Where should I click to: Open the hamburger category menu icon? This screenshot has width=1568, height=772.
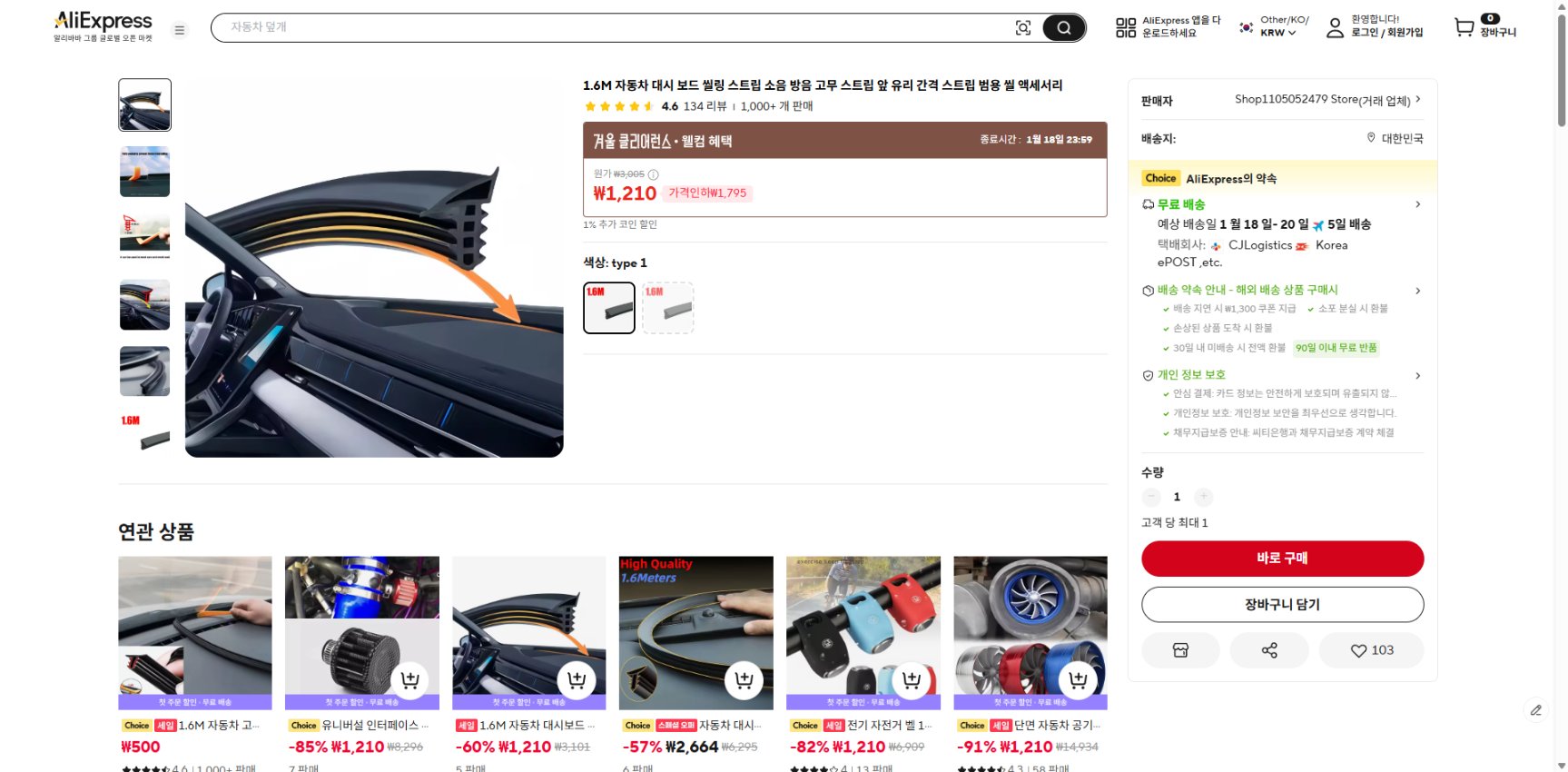click(x=180, y=30)
